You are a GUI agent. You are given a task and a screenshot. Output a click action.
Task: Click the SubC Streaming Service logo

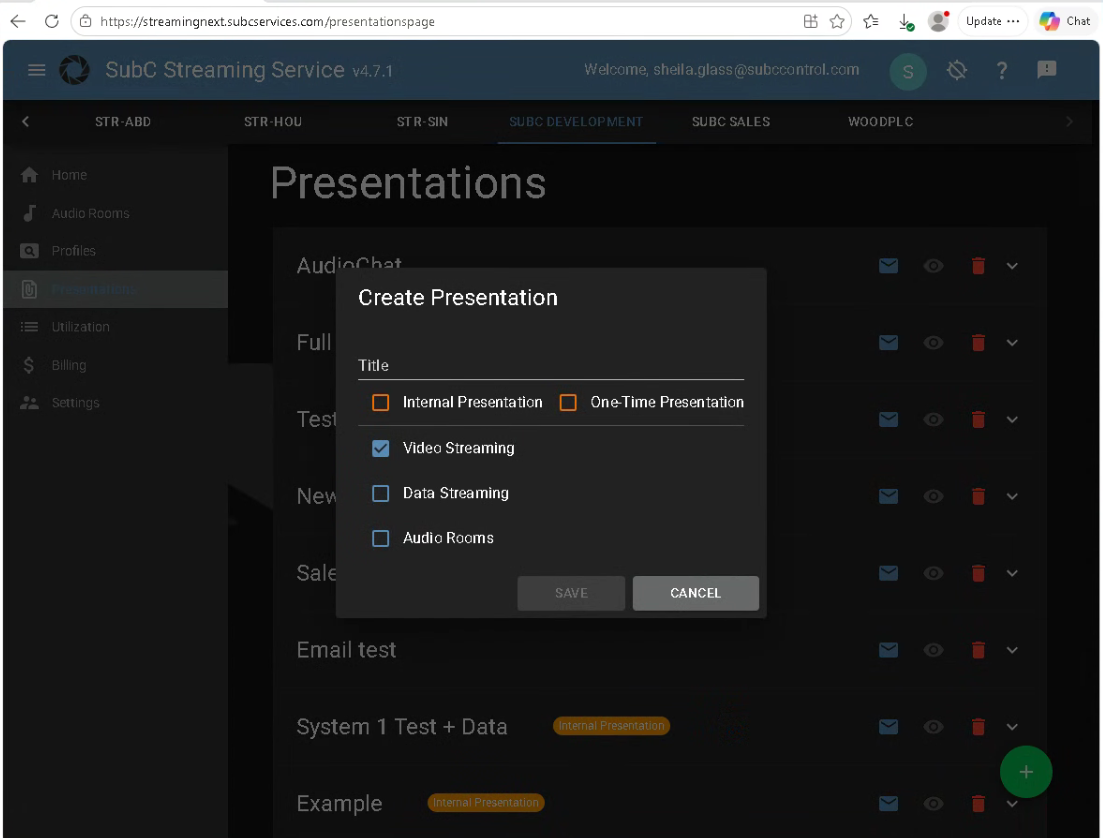(75, 70)
